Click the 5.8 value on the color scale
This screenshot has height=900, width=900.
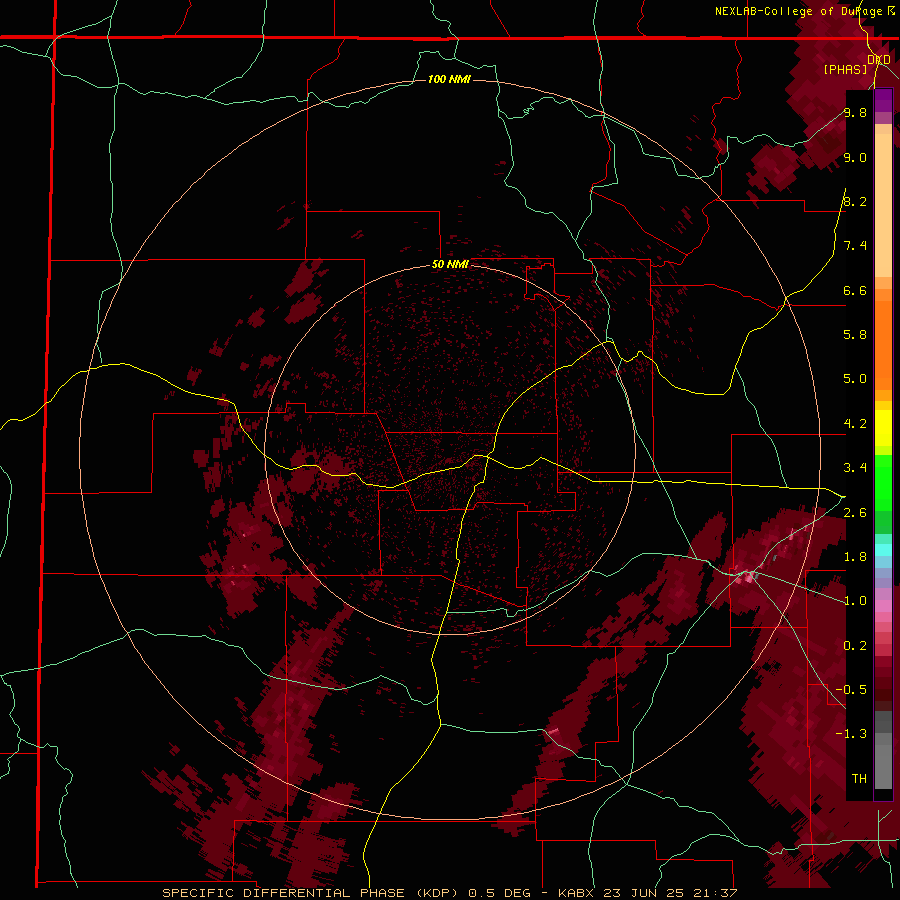point(855,335)
